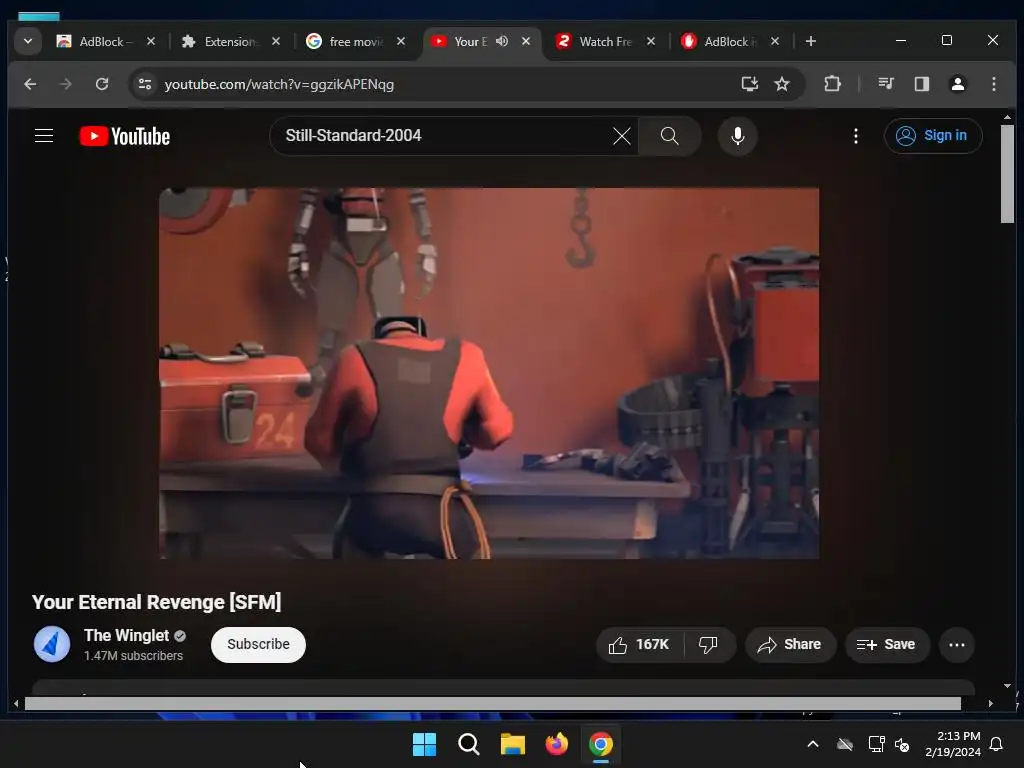Open OneDrive cloud tray icon
Viewport: 1024px width, 768px height.
[845, 744]
